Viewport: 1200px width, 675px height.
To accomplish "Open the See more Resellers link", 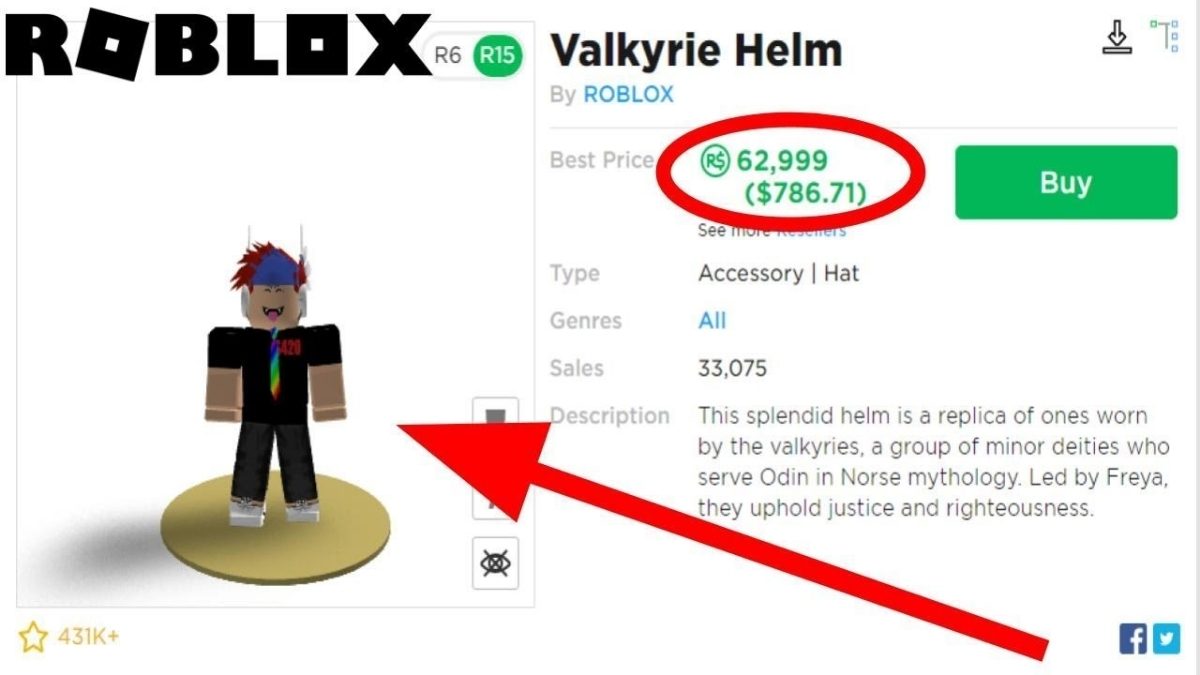I will pos(772,230).
